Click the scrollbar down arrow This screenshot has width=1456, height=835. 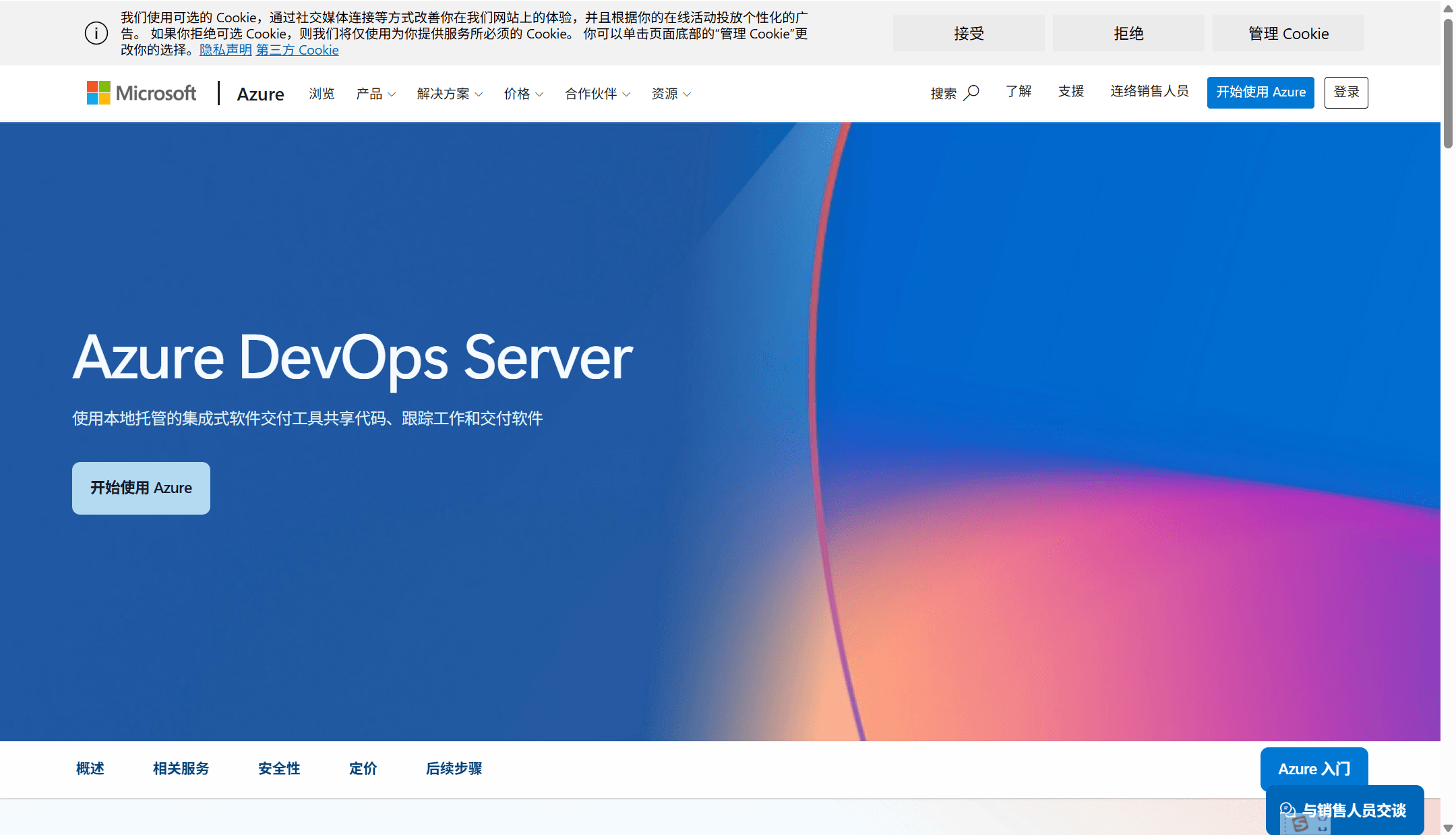coord(1448,828)
